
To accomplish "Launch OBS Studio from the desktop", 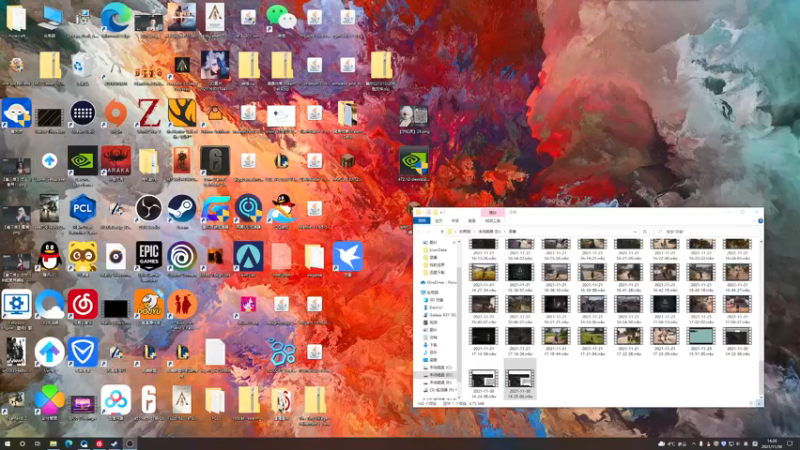I will (x=148, y=208).
